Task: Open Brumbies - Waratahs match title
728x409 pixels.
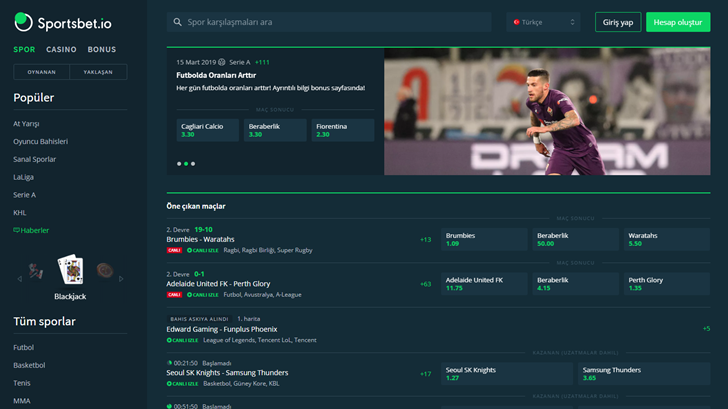Action: [200, 240]
